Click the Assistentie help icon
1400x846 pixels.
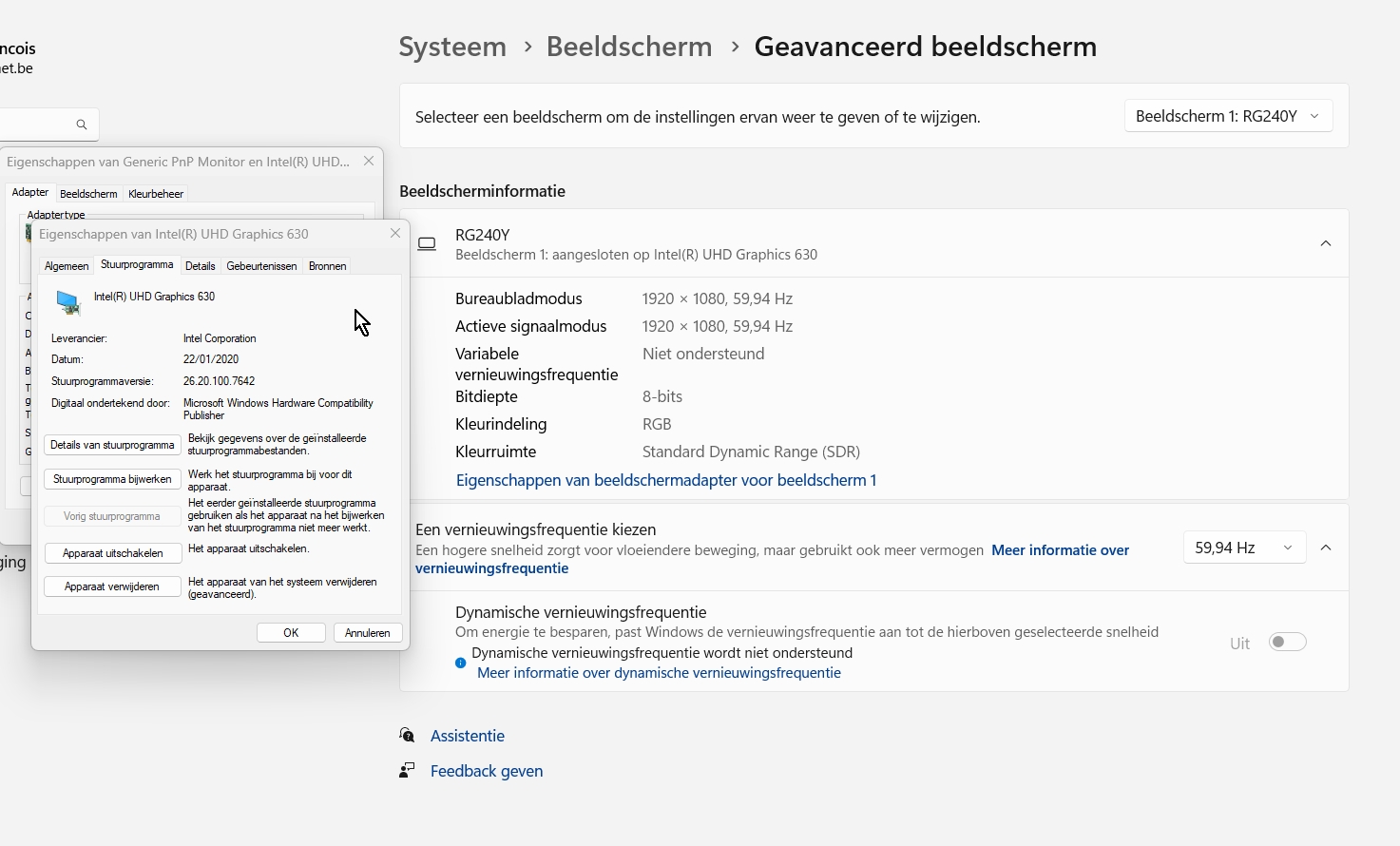pyautogui.click(x=407, y=735)
